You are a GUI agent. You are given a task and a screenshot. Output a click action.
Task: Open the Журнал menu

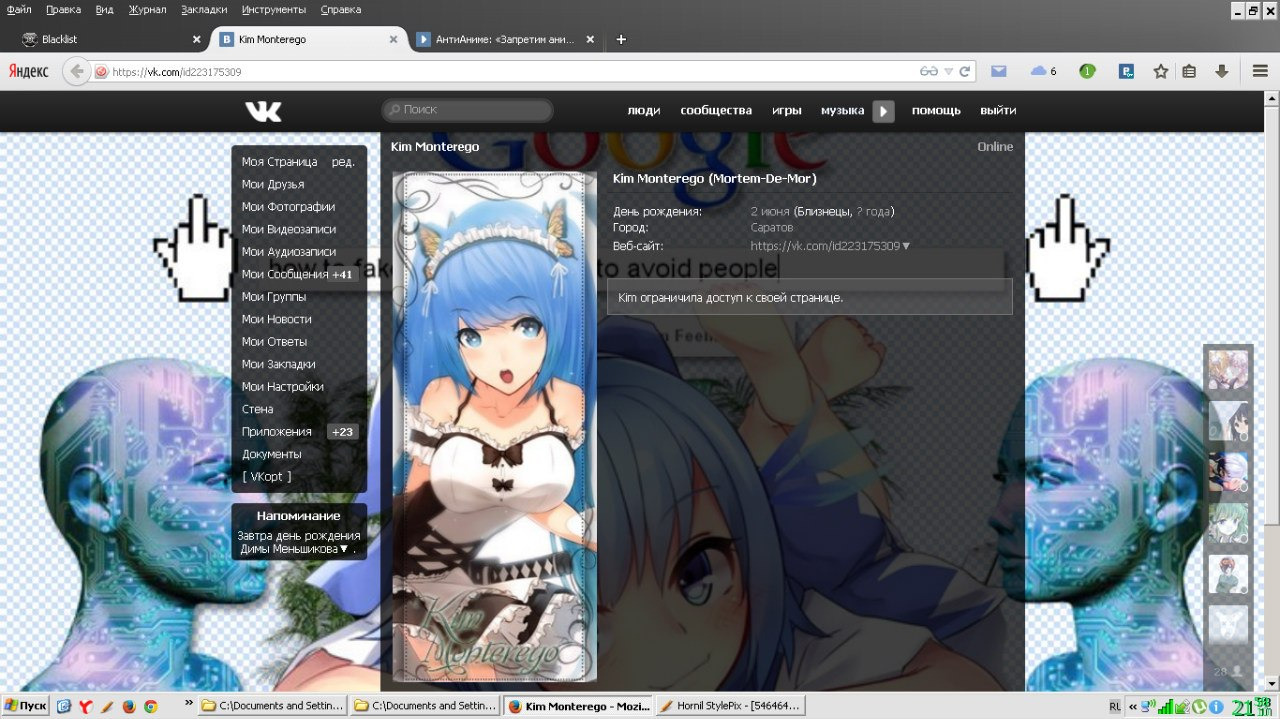[148, 9]
